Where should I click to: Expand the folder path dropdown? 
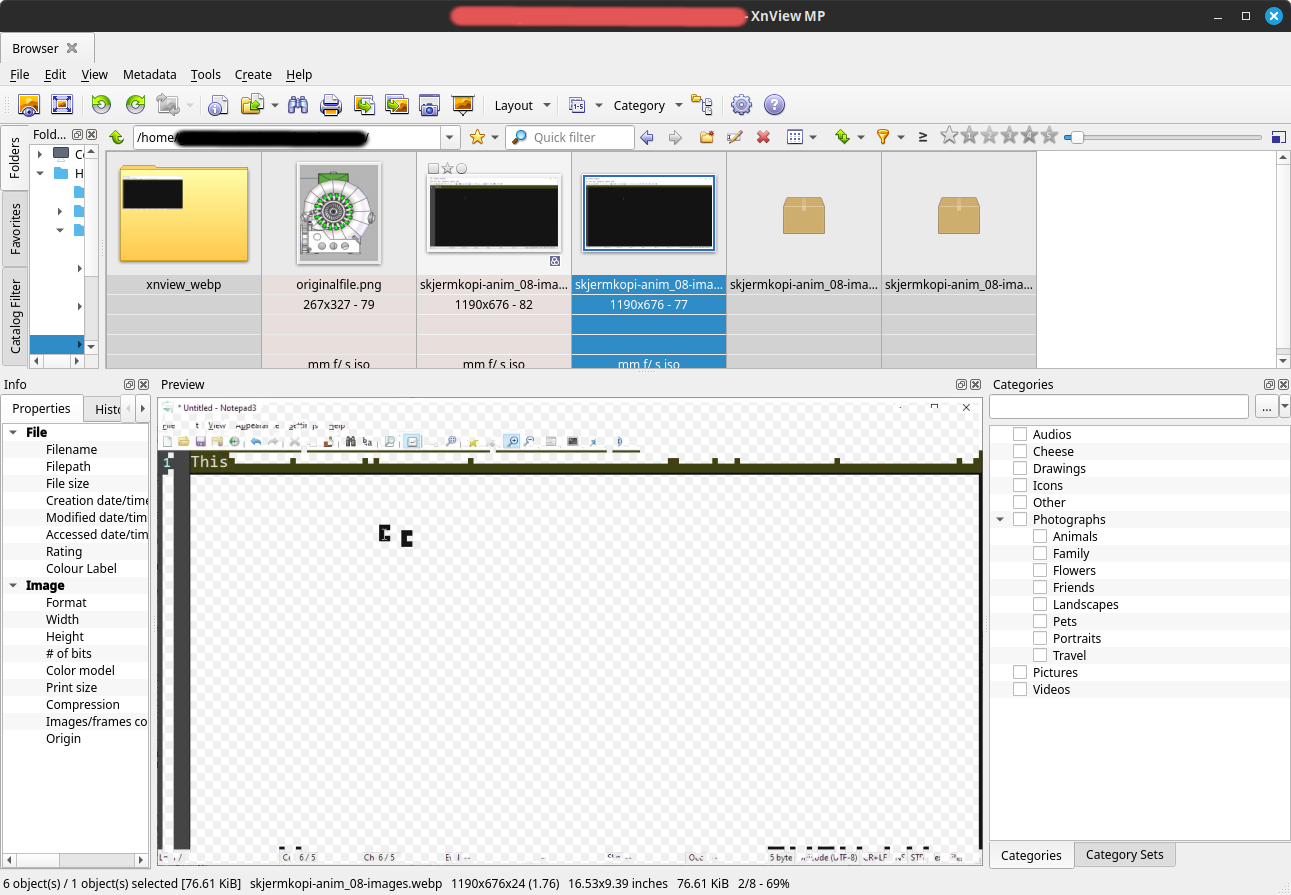pos(450,137)
